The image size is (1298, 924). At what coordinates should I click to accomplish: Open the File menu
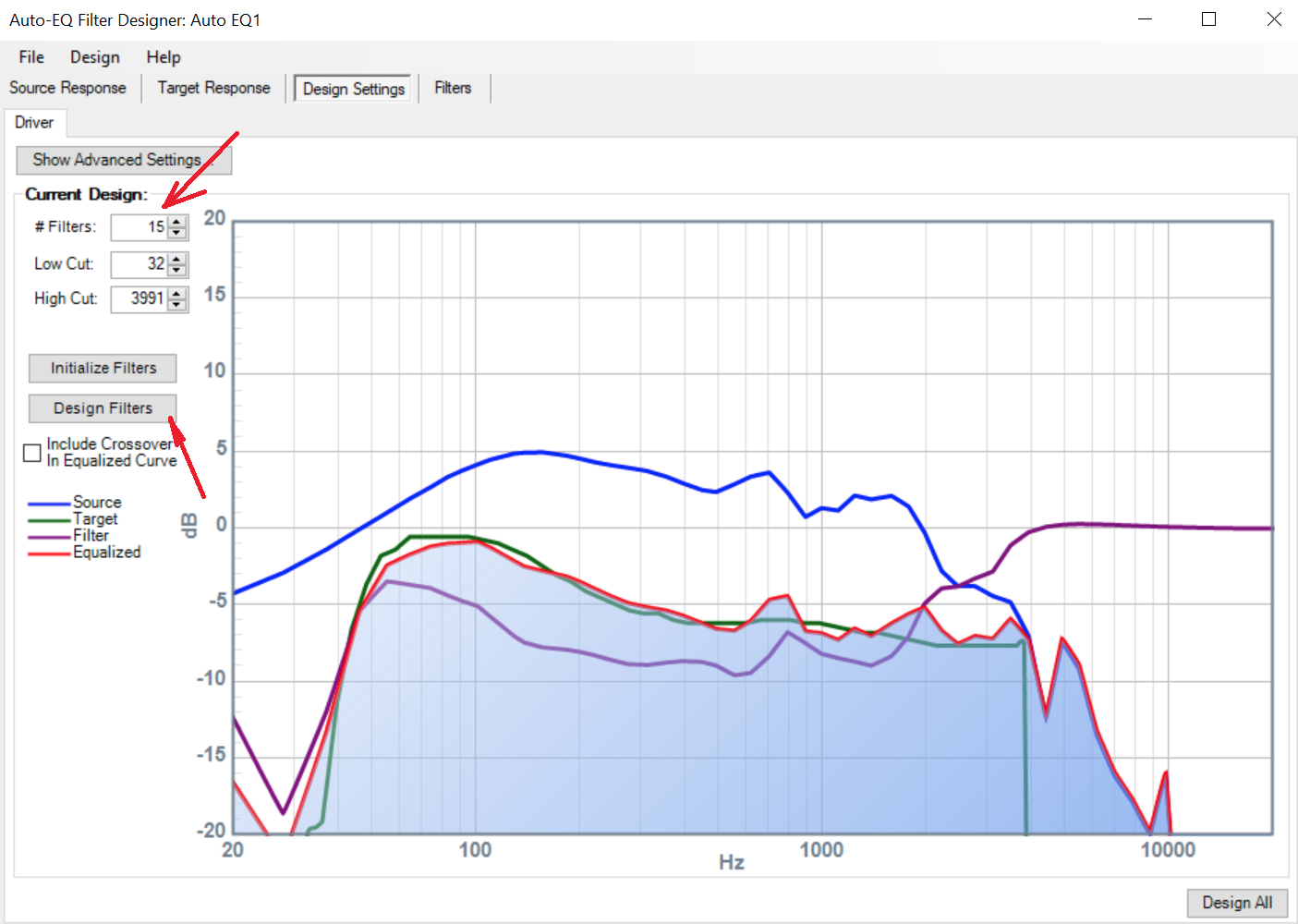coord(31,57)
